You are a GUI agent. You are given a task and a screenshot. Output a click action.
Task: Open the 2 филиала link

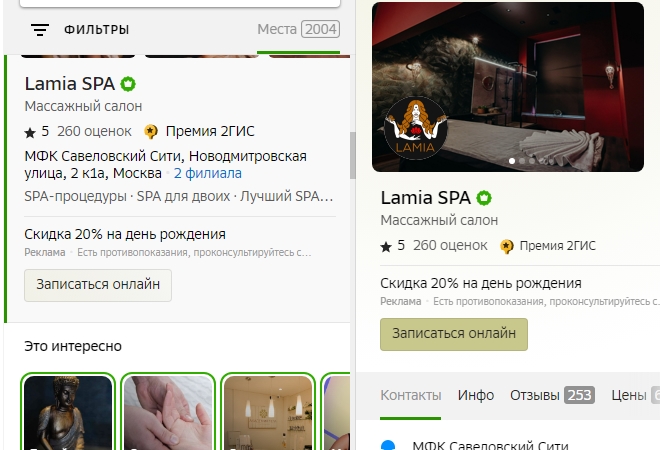[x=208, y=173]
